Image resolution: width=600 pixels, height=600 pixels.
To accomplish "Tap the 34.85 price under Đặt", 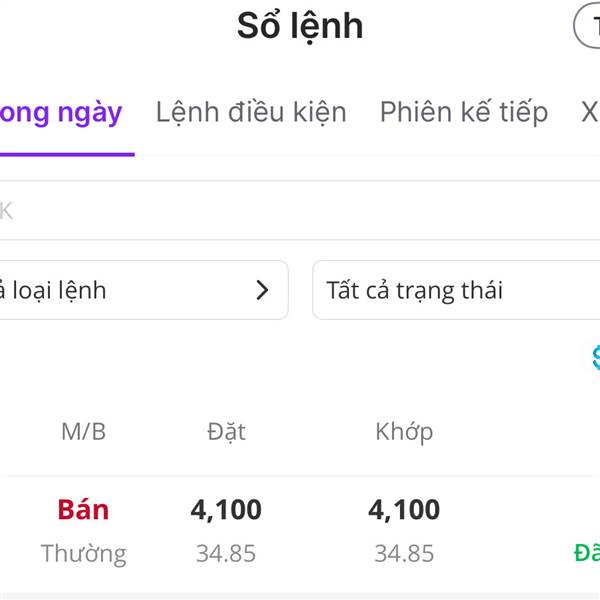I will point(226,553).
